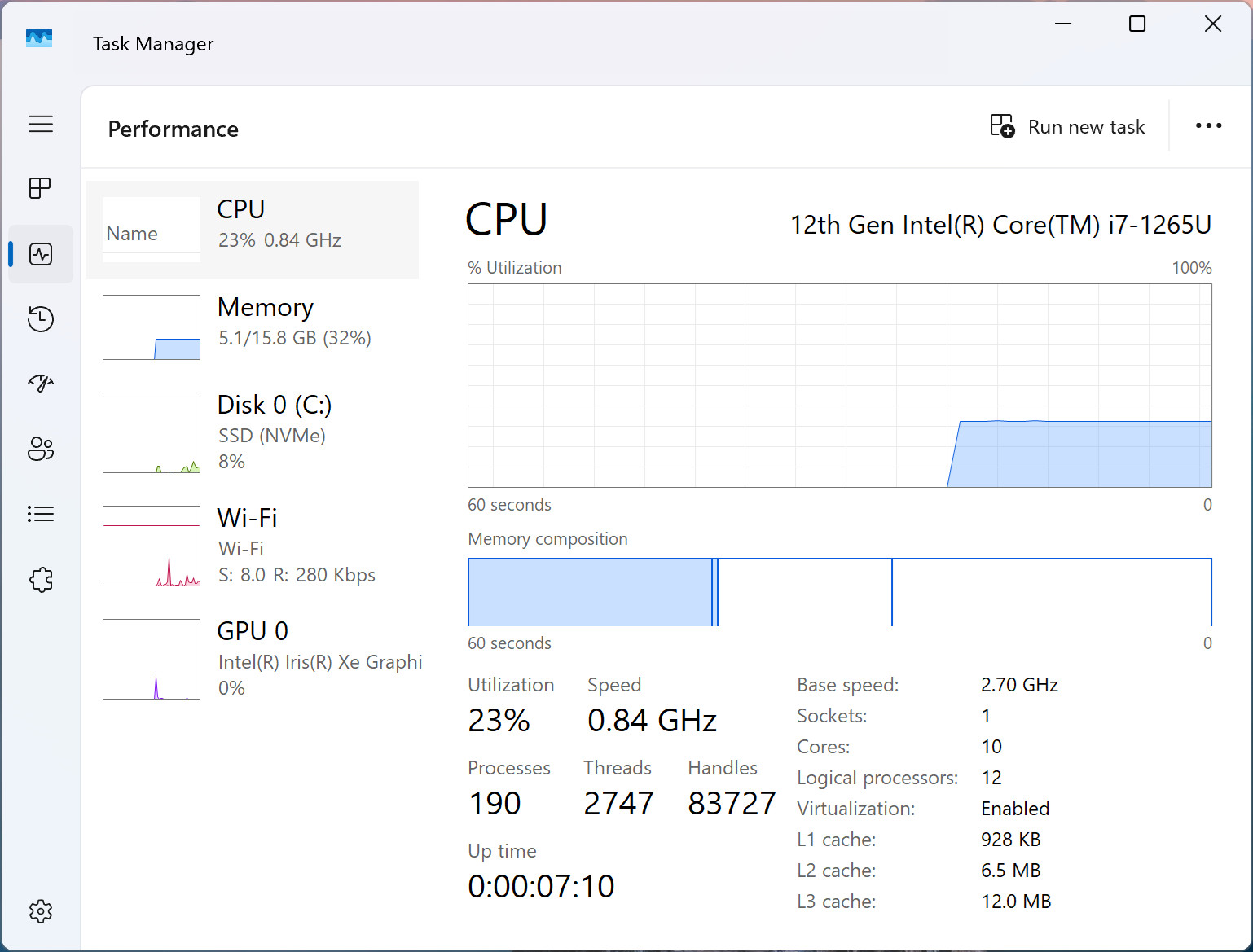Open App history sidebar icon
The width and height of the screenshot is (1253, 952).
(x=41, y=318)
